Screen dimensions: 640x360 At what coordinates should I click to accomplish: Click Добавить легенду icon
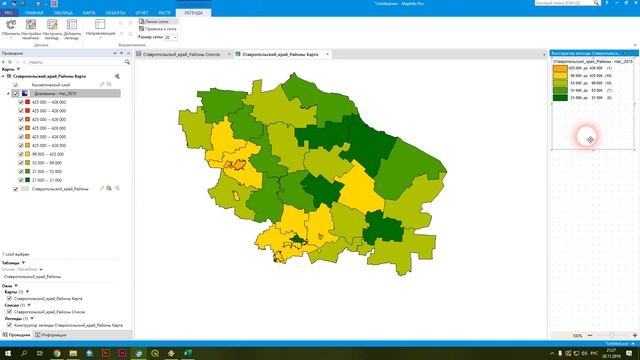click(x=72, y=24)
